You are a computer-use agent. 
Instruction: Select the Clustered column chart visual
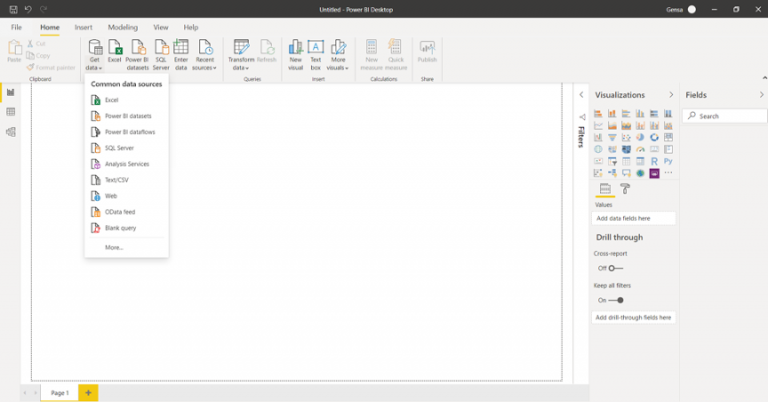tap(640, 114)
